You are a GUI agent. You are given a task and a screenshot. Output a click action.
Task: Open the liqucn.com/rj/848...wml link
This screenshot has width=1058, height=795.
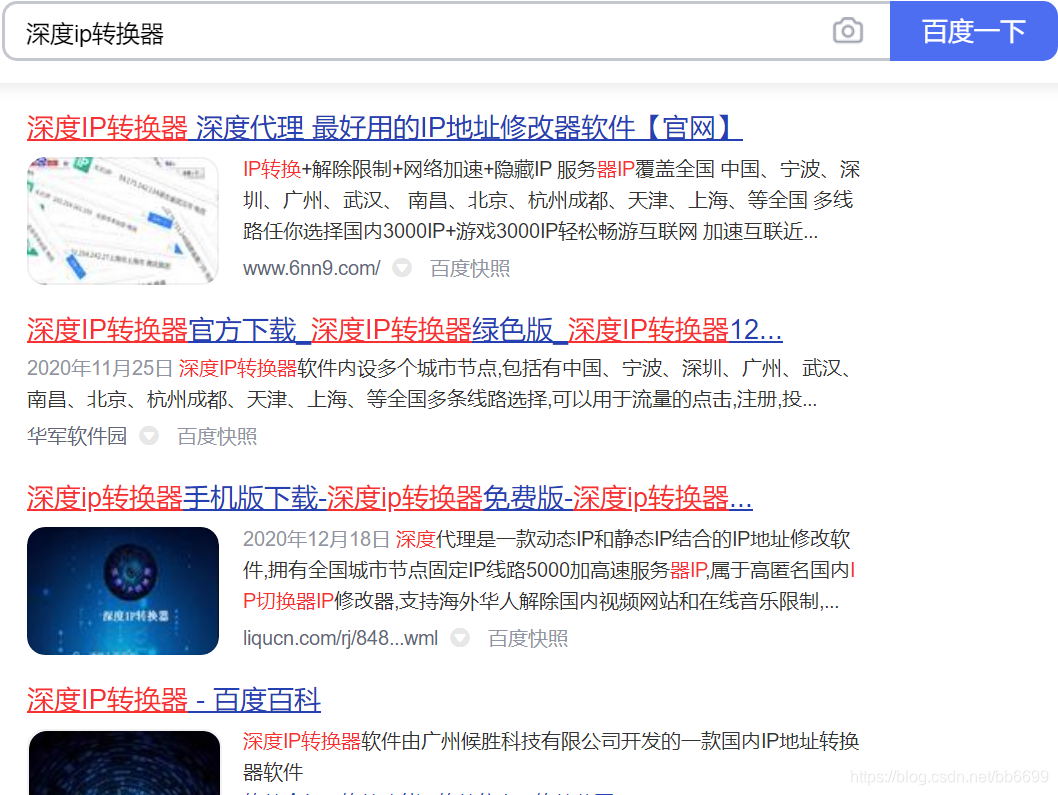[341, 638]
